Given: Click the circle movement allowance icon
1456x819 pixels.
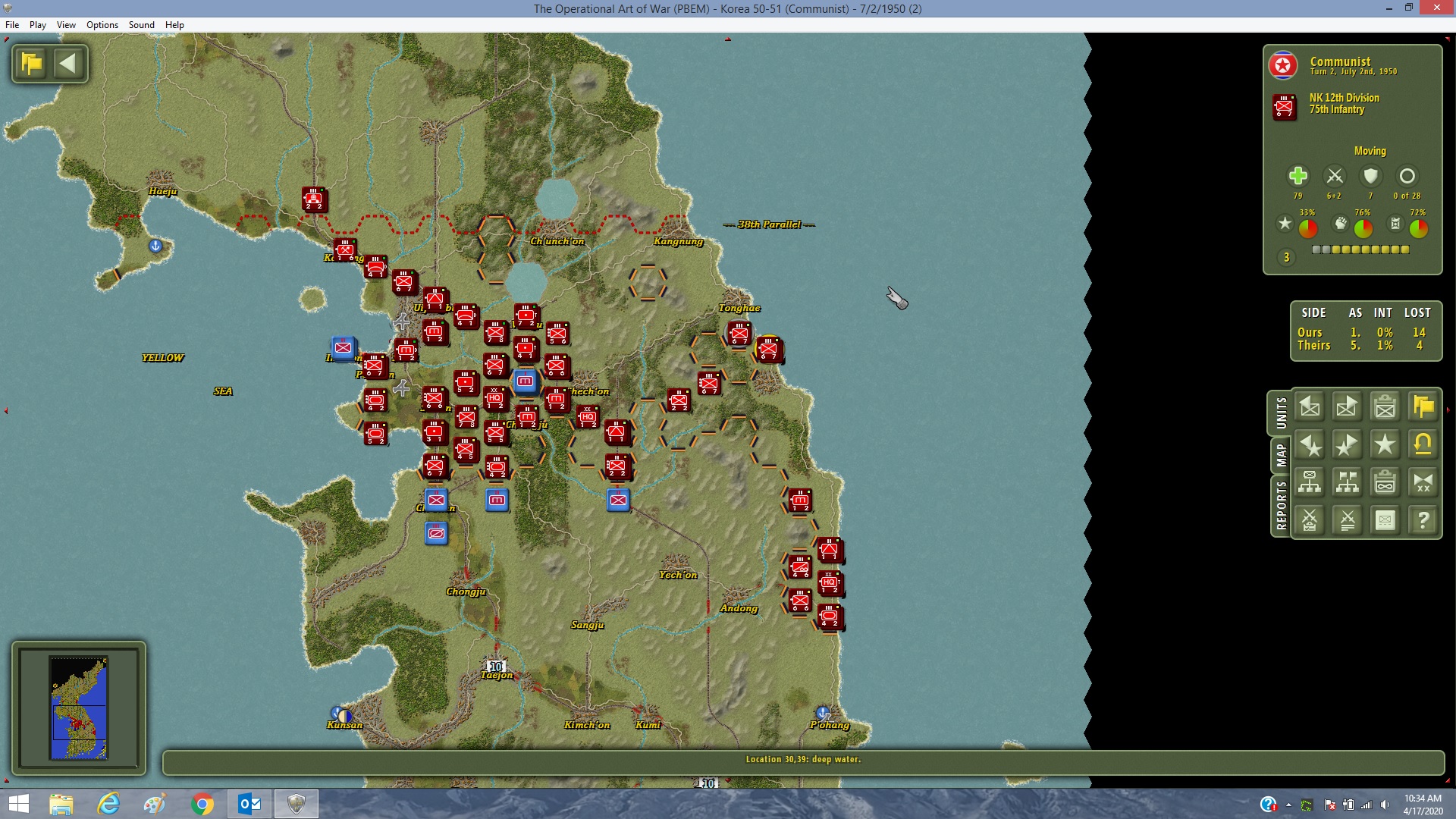Looking at the screenshot, I should point(1407,176).
